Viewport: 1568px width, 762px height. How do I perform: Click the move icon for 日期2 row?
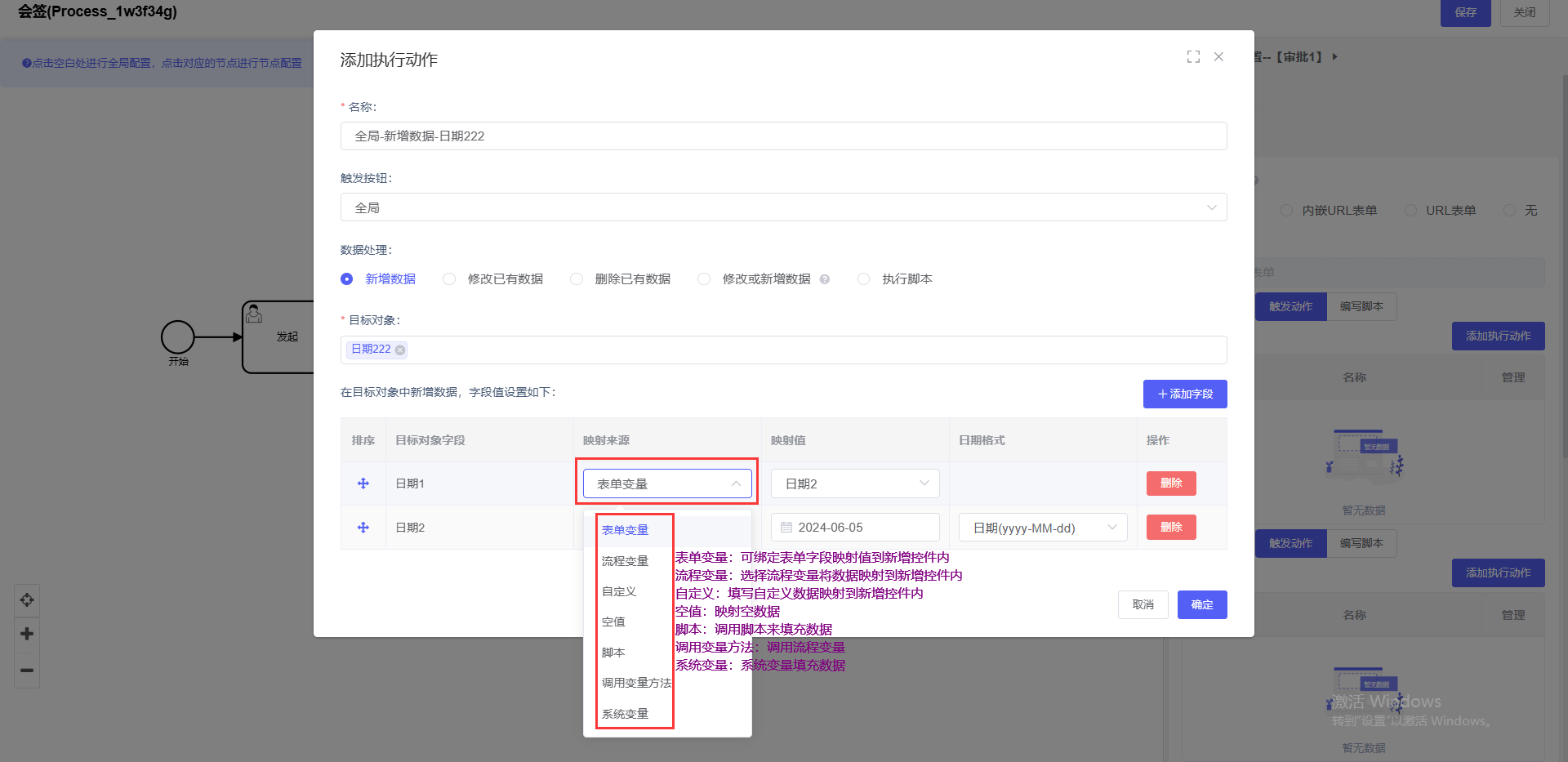point(363,528)
